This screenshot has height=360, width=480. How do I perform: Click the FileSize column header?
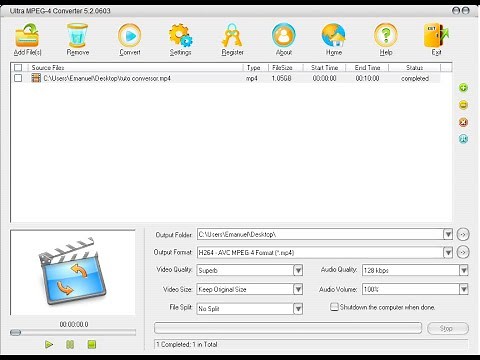285,68
